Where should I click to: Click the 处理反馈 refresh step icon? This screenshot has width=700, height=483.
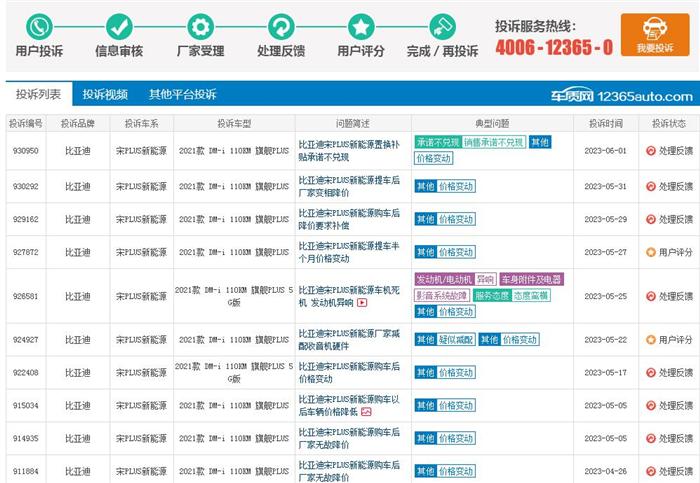281,27
